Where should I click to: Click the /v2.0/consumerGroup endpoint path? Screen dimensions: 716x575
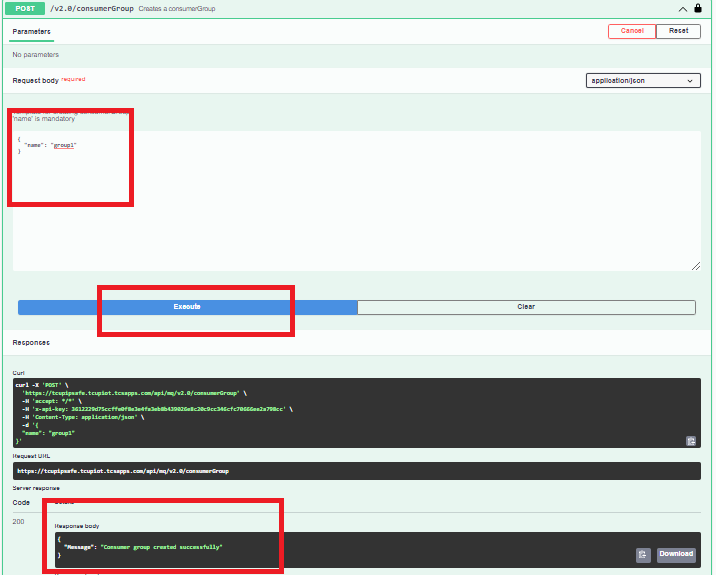pos(92,9)
